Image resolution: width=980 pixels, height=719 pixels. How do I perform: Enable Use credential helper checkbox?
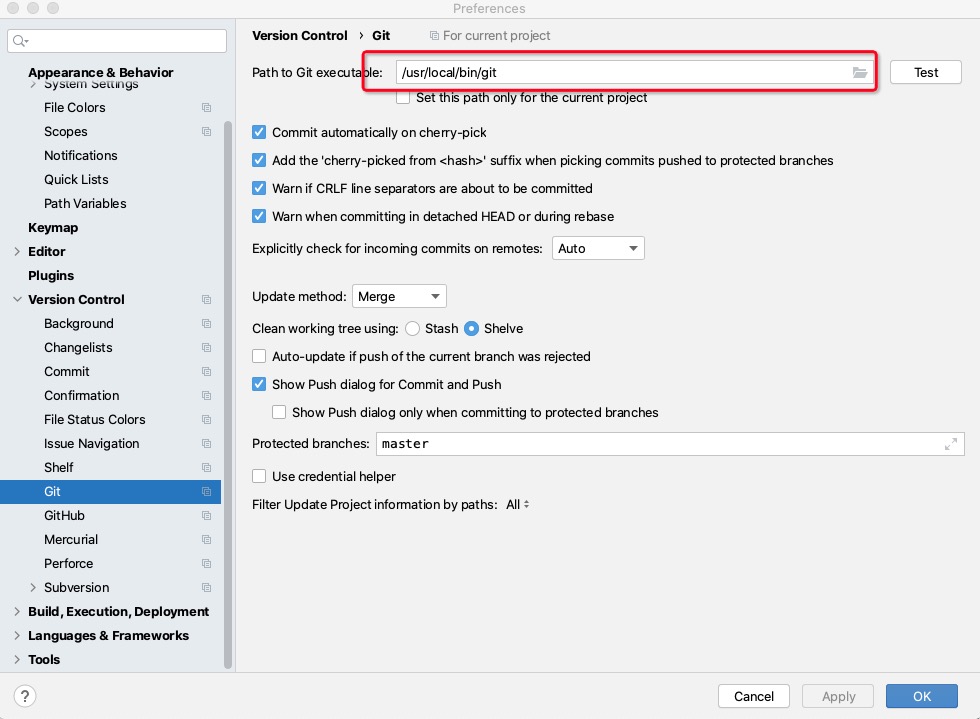pyautogui.click(x=260, y=476)
